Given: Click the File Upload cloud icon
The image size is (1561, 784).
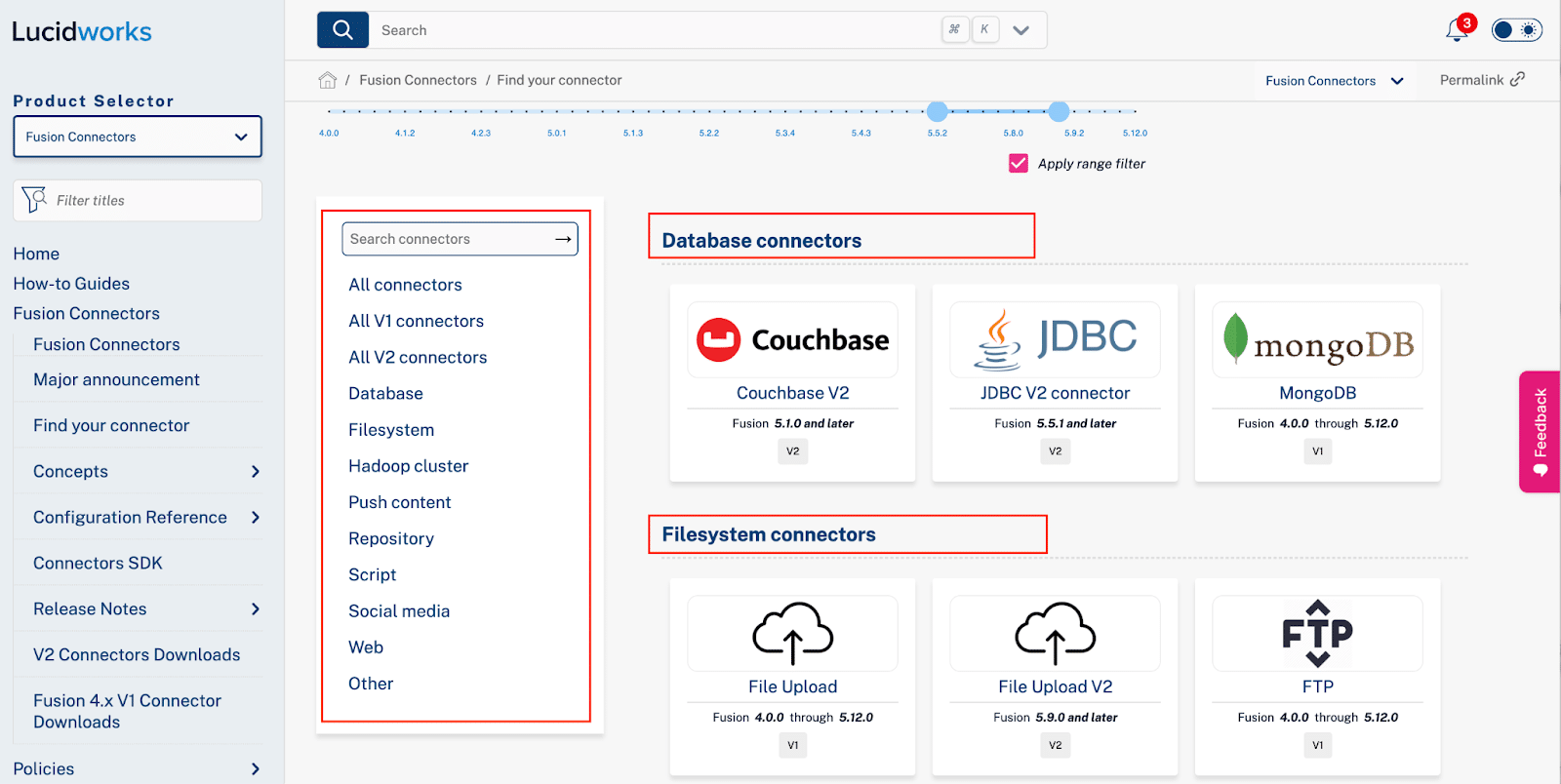Looking at the screenshot, I should pyautogui.click(x=792, y=634).
